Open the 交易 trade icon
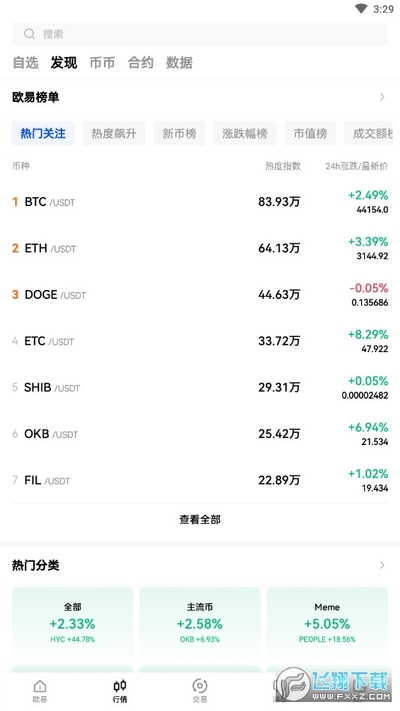This screenshot has height=711, width=400. pyautogui.click(x=200, y=686)
